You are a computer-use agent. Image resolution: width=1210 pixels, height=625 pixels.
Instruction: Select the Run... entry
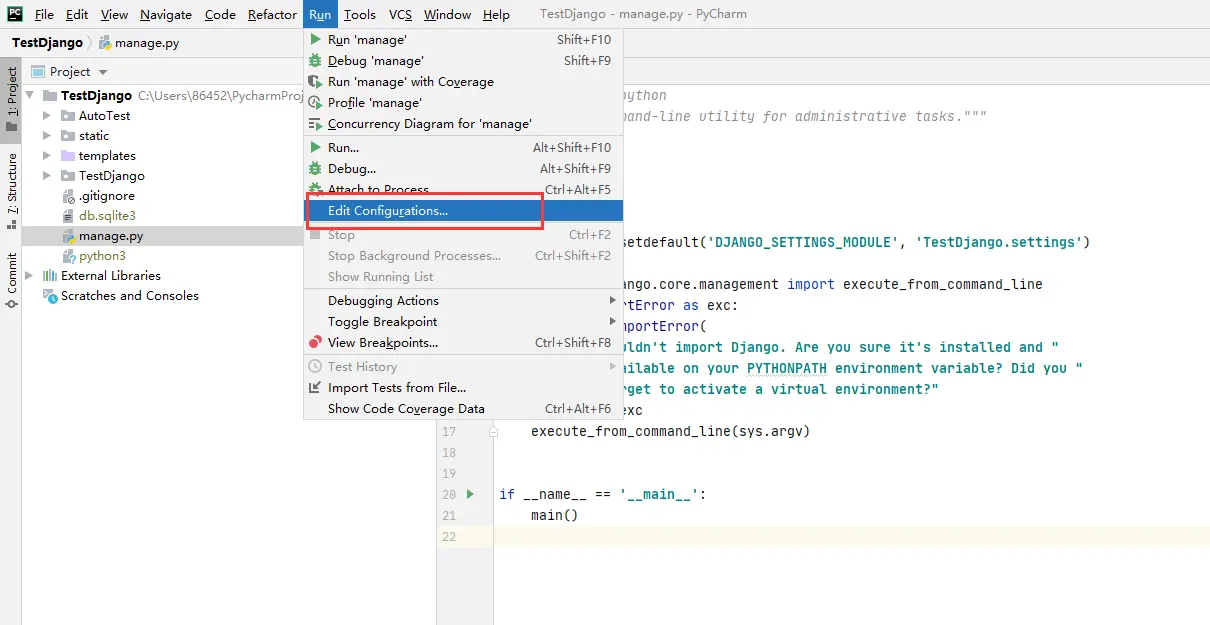coord(463,147)
